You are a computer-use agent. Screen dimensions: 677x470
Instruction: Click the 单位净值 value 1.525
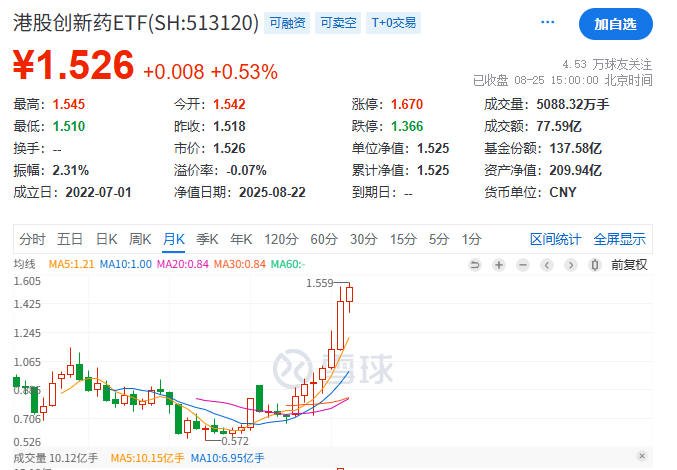coord(433,148)
